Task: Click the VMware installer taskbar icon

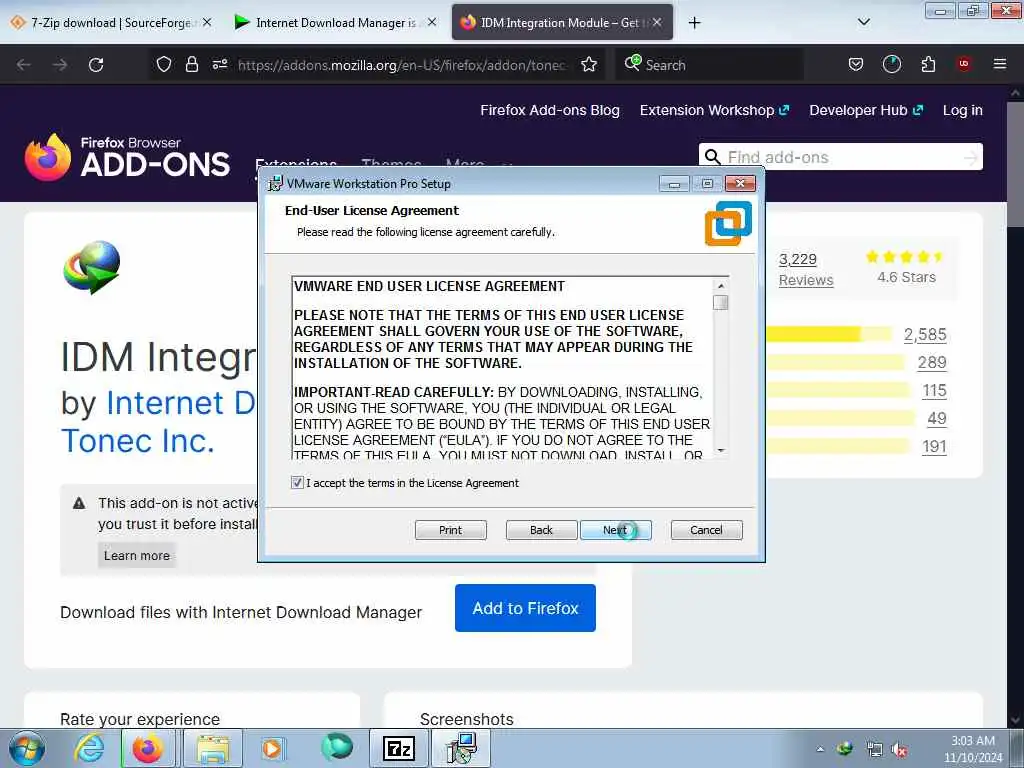Action: tap(461, 748)
